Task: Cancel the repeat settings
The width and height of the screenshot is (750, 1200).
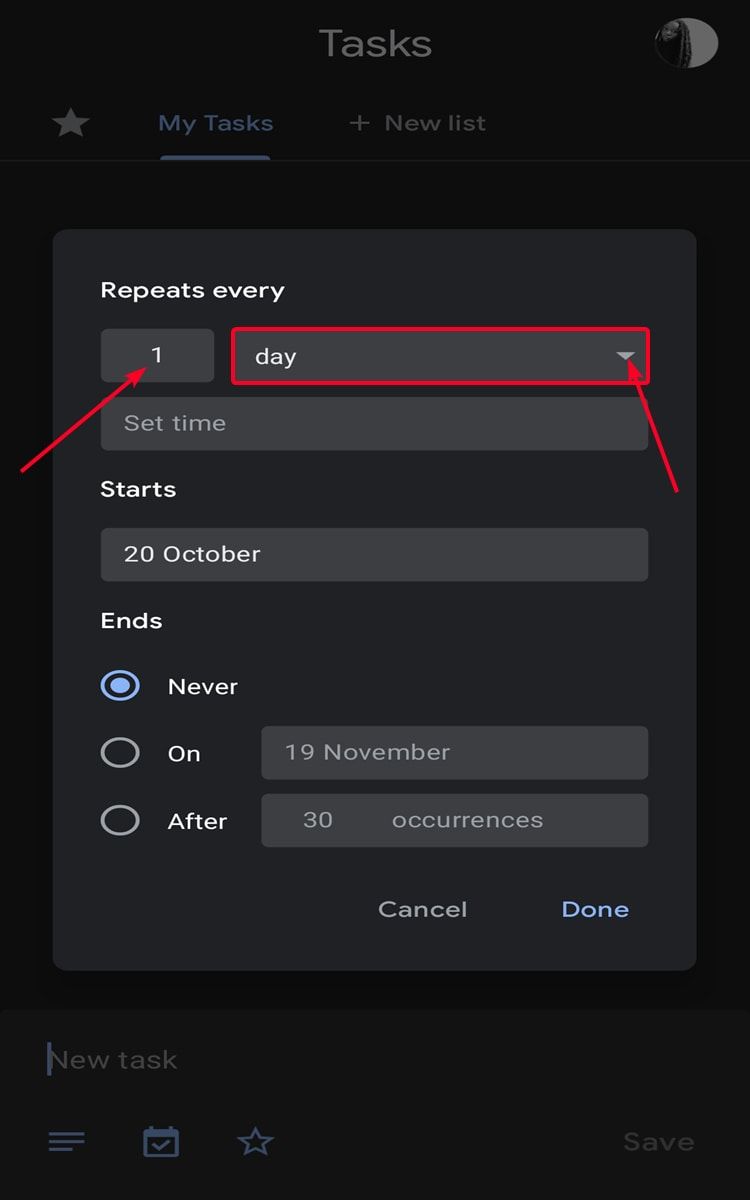Action: tap(422, 909)
